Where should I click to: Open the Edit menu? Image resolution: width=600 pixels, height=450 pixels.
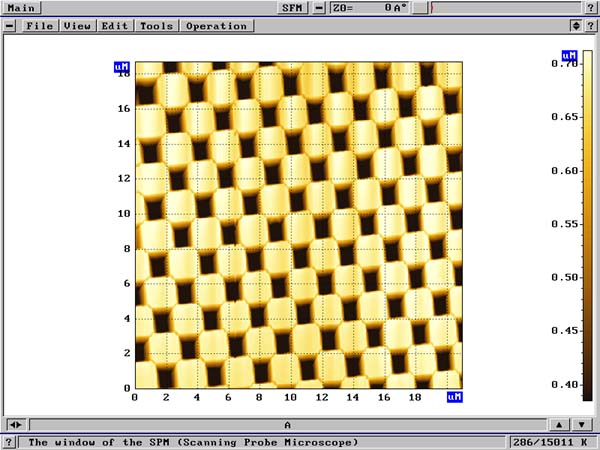(115, 25)
